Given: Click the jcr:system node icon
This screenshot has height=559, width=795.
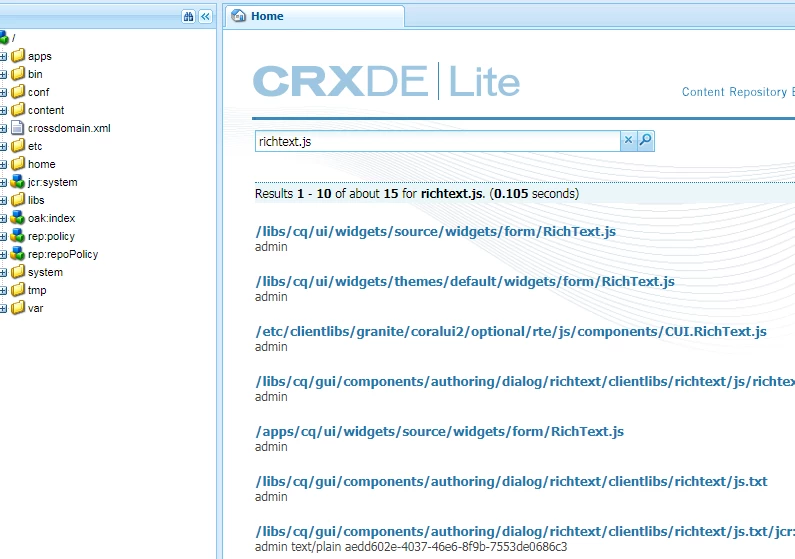Looking at the screenshot, I should click(x=18, y=181).
